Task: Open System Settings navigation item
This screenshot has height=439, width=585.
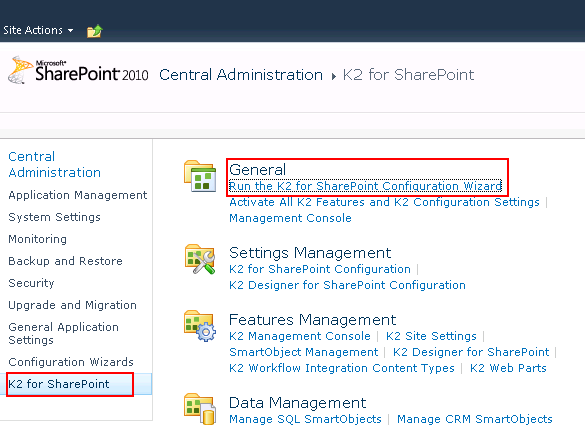Action: click(54, 217)
